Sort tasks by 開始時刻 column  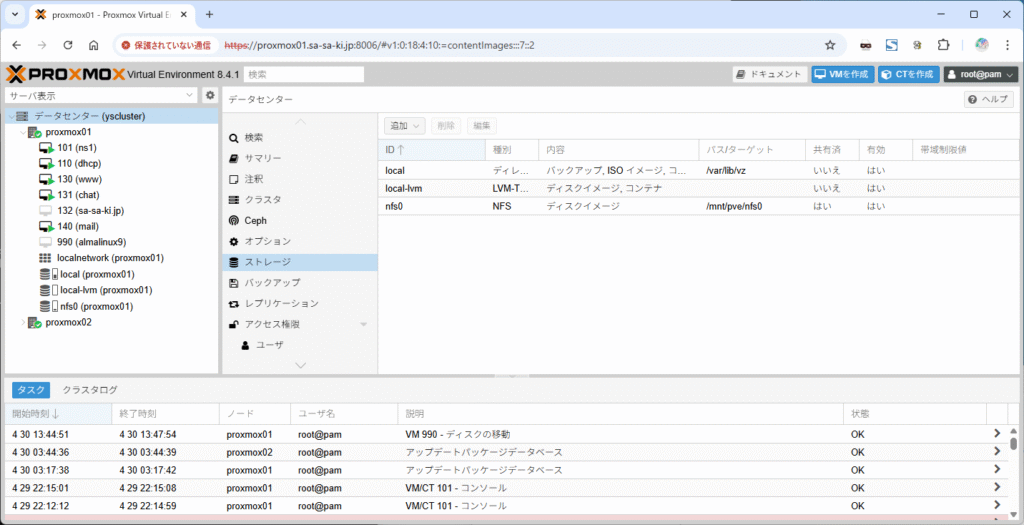[x=58, y=414]
